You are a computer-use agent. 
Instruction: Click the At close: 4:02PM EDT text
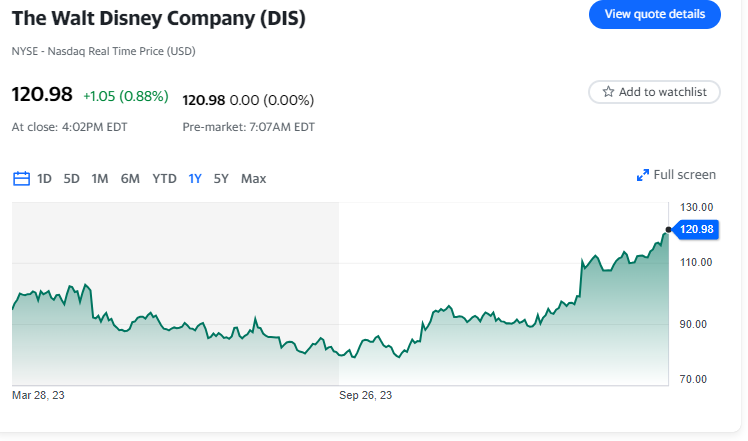70,127
